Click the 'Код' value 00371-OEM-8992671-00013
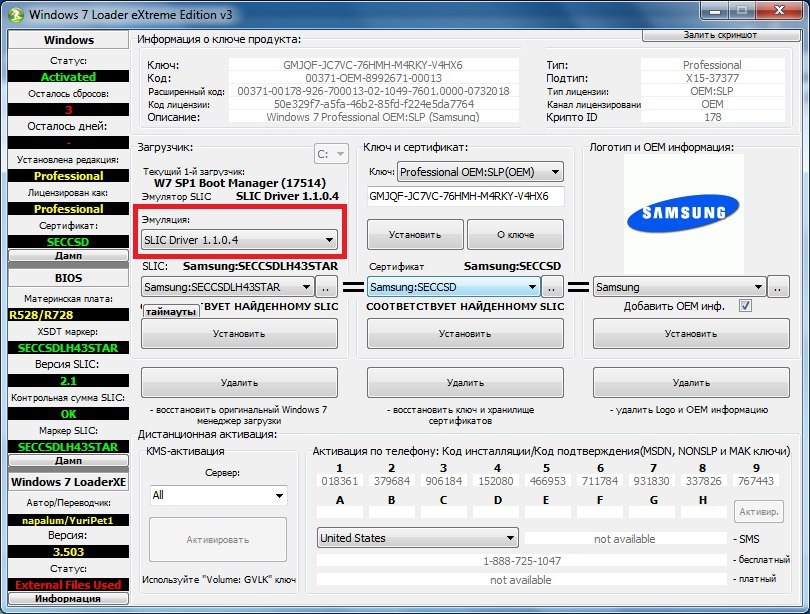This screenshot has width=810, height=614. pos(373,78)
